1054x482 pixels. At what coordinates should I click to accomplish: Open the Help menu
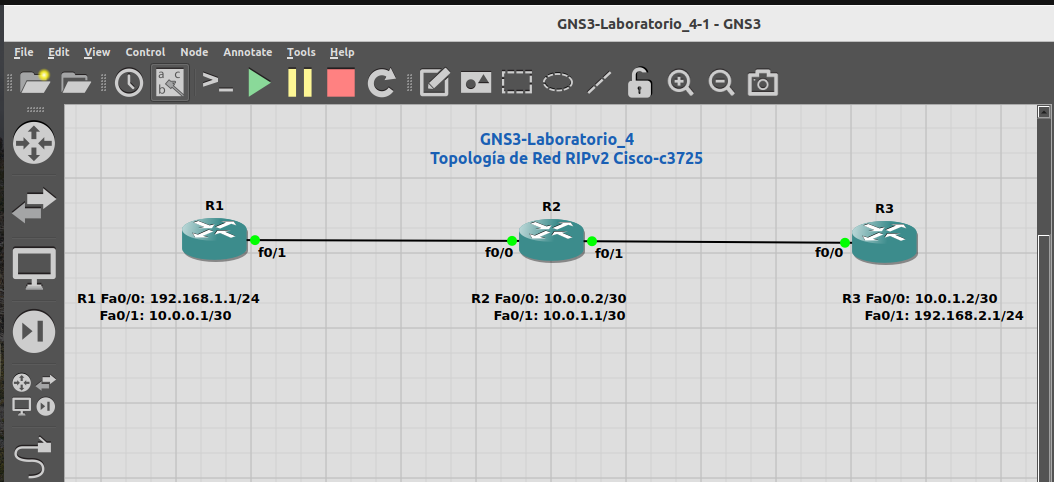click(342, 52)
